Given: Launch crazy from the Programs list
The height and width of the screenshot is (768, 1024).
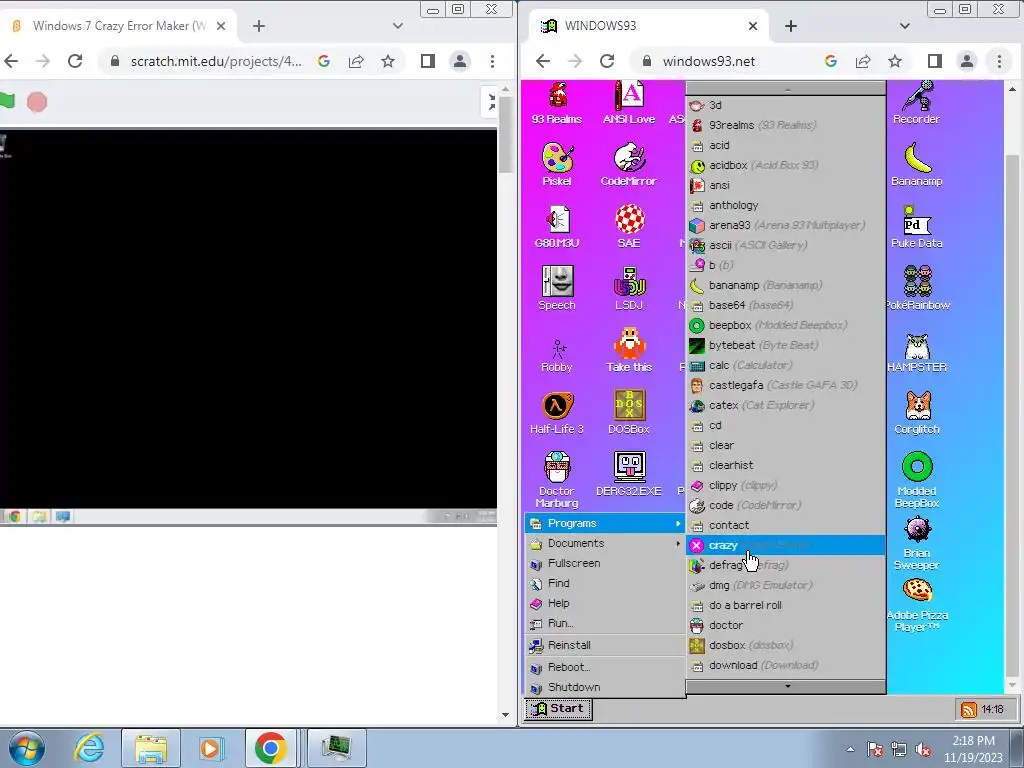Looking at the screenshot, I should (786, 545).
